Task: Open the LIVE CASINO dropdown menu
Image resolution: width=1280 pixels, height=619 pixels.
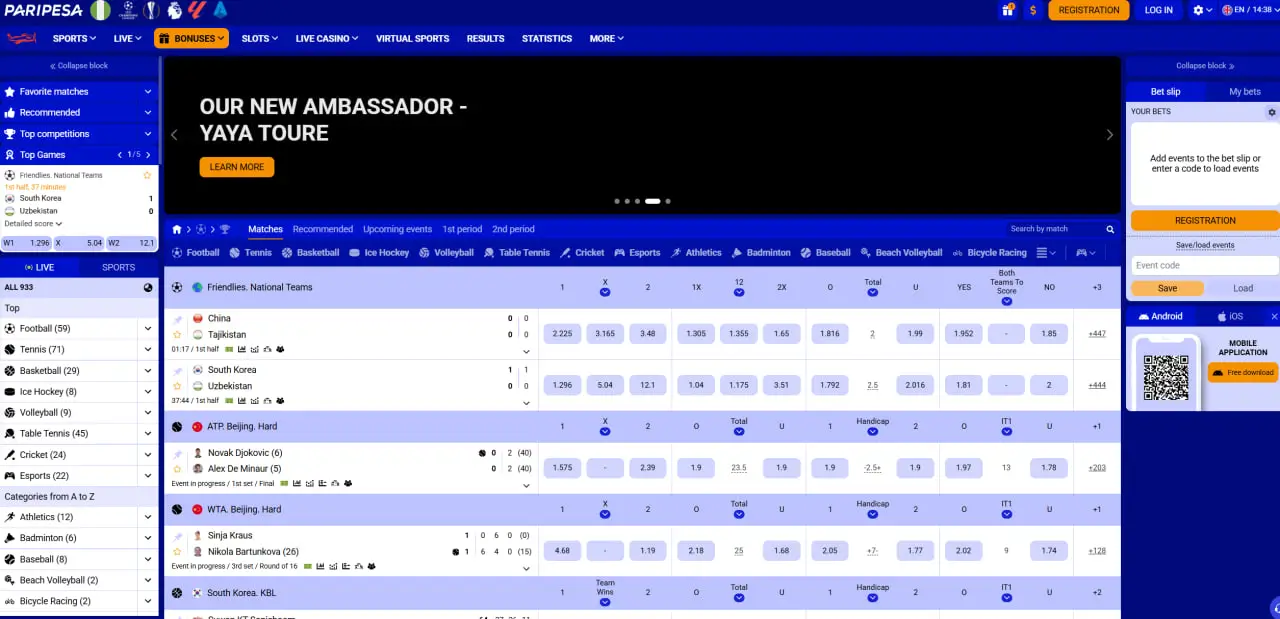Action: [x=327, y=38]
